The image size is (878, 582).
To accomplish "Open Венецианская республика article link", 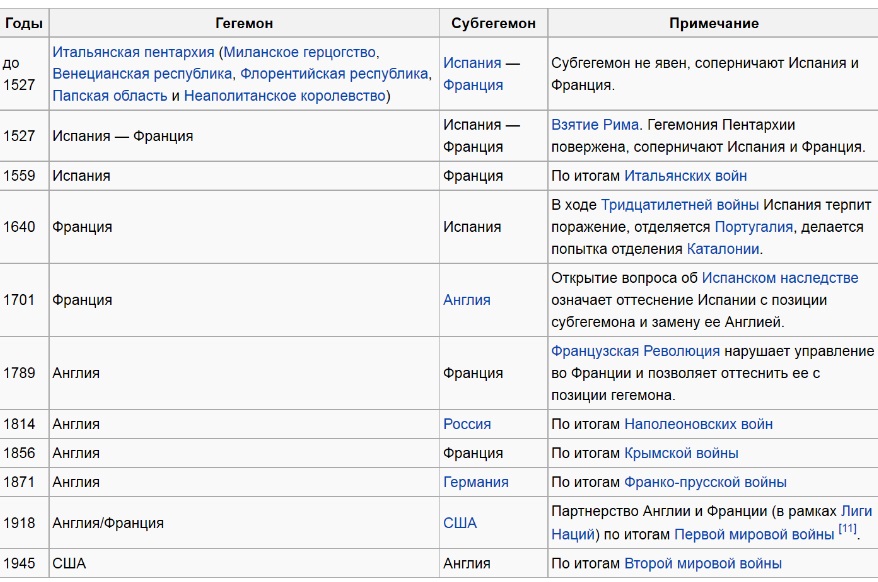I will click(x=142, y=74).
